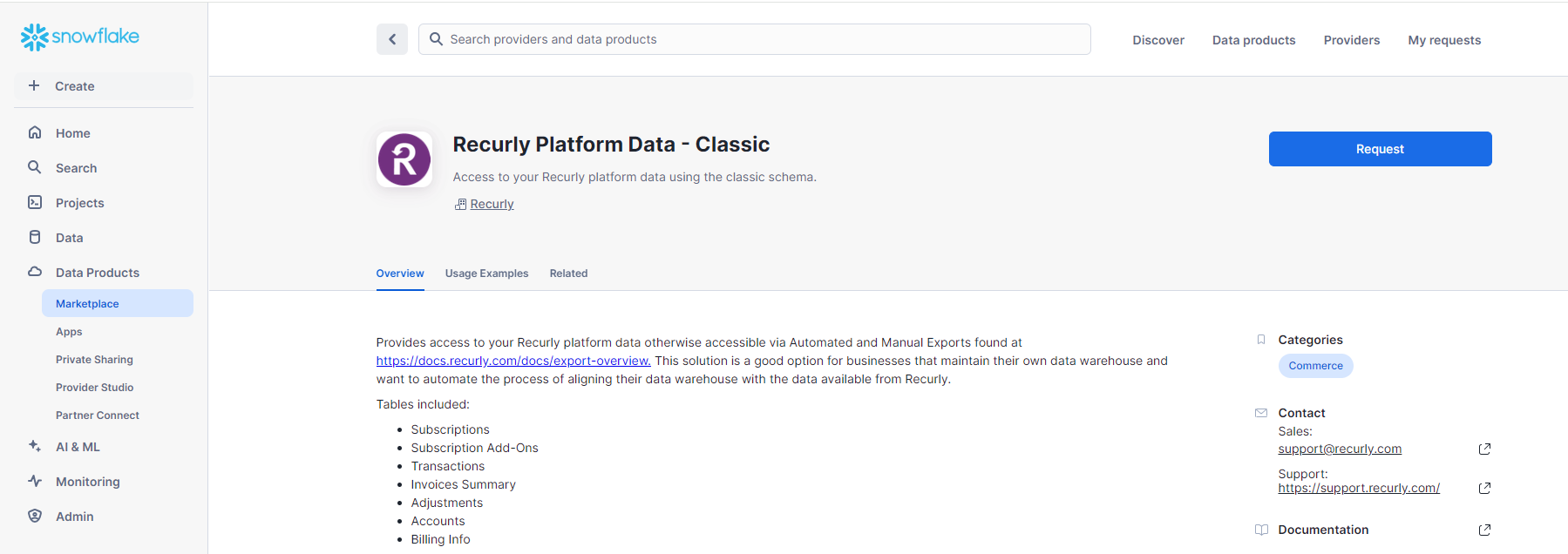Click the Snowflake logo
The image size is (1568, 554).
tap(80, 37)
